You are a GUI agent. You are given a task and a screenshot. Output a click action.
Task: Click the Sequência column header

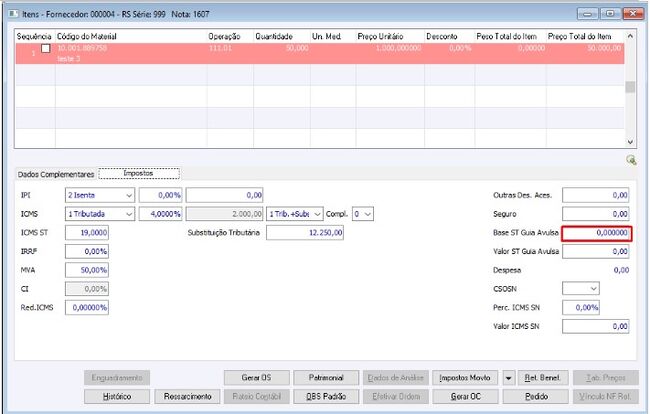[34, 36]
